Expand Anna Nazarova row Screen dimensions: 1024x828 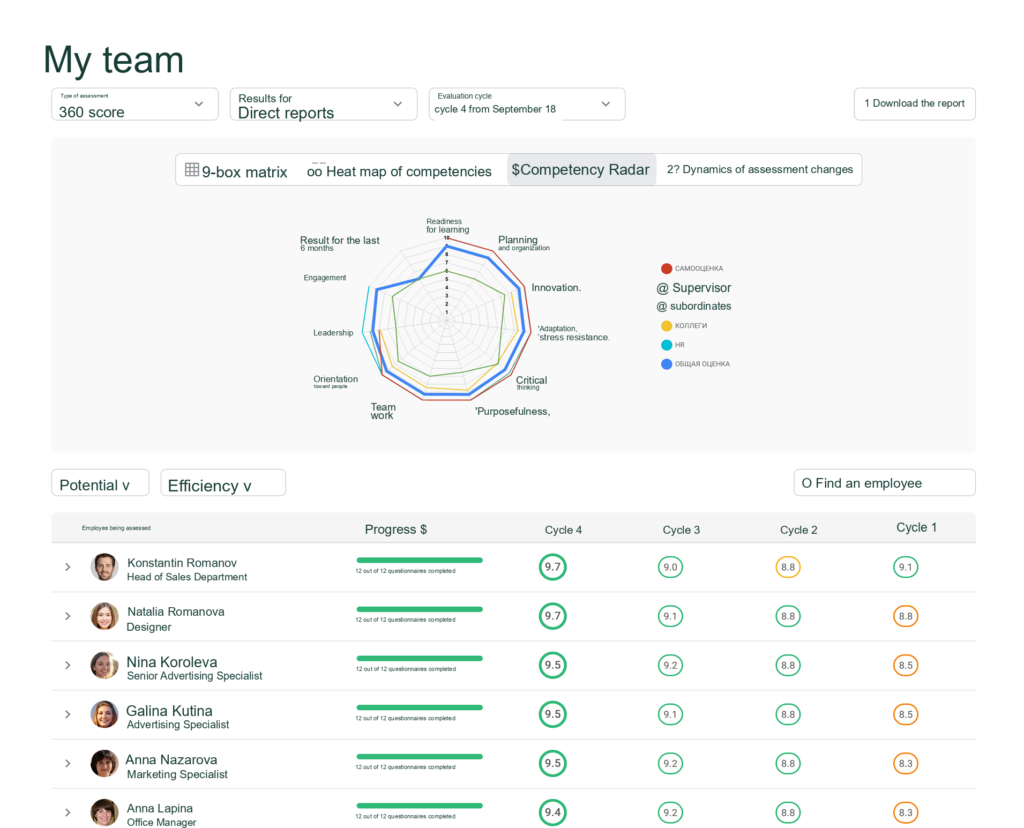[67, 763]
